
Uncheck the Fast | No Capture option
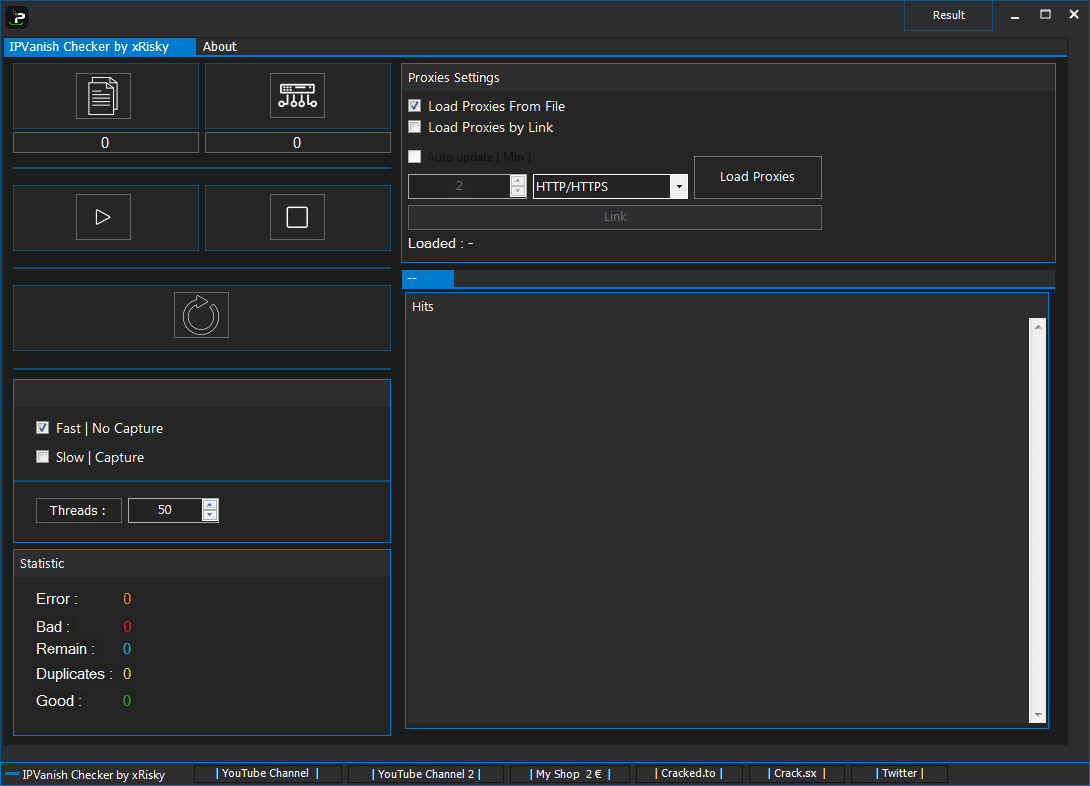point(43,428)
